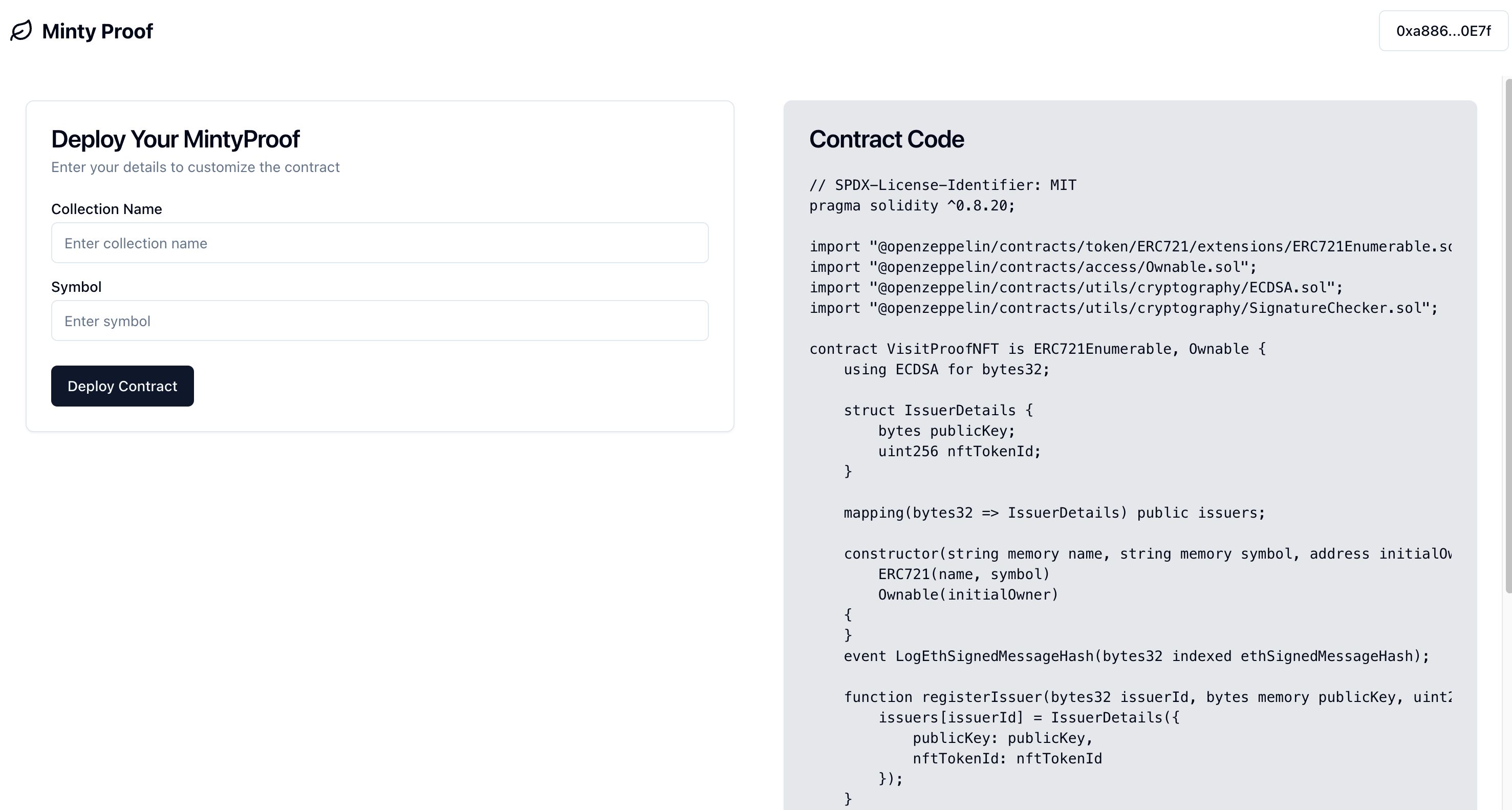This screenshot has width=1512, height=810.
Task: Click the SPDX-License-Identifier: MIT comment line
Action: pos(943,185)
